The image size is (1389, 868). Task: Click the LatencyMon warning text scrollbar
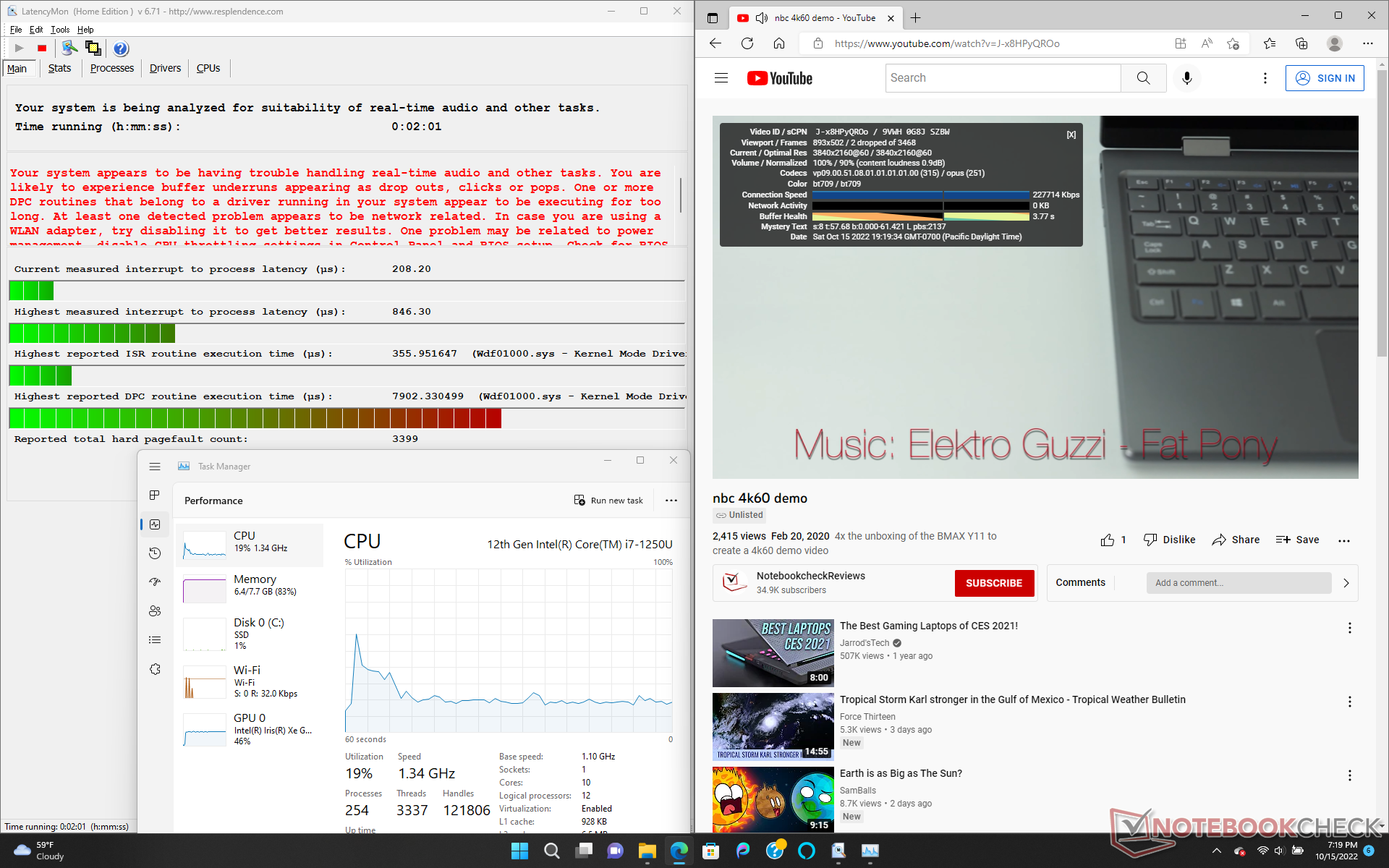(681, 195)
